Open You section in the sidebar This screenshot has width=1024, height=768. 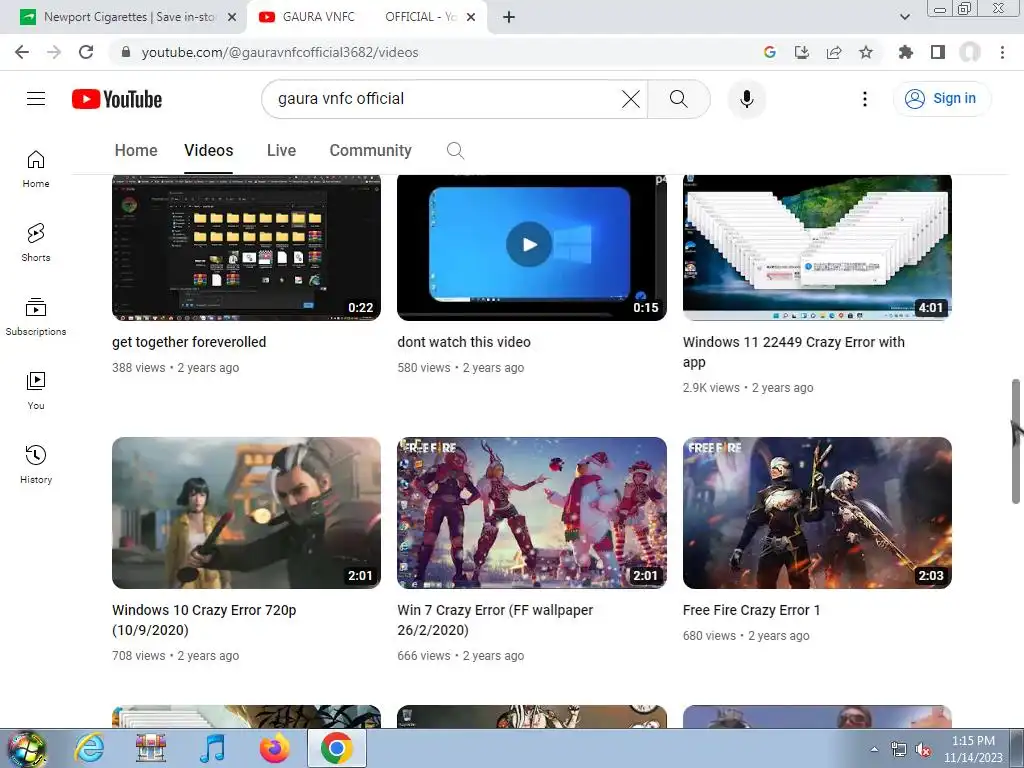pos(36,391)
